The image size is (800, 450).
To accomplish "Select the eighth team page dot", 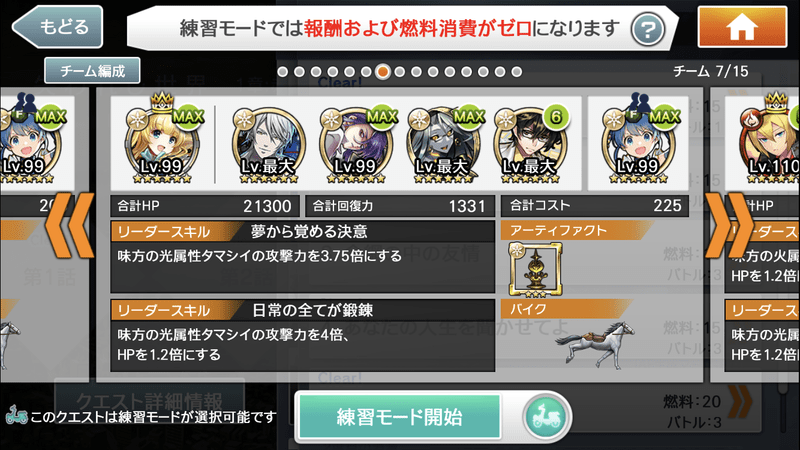I will (x=399, y=72).
